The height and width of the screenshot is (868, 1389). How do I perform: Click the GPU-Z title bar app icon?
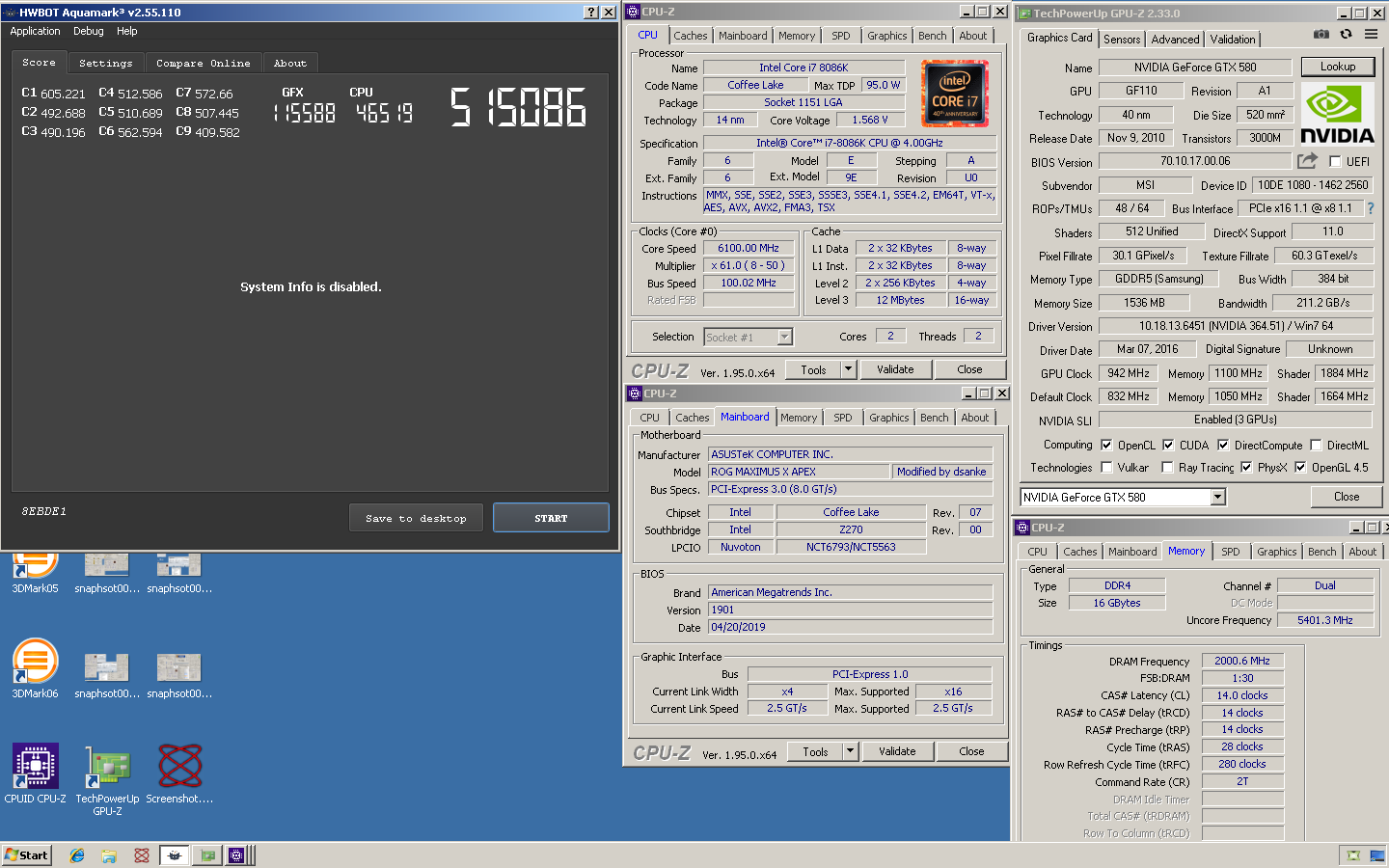point(1024,14)
